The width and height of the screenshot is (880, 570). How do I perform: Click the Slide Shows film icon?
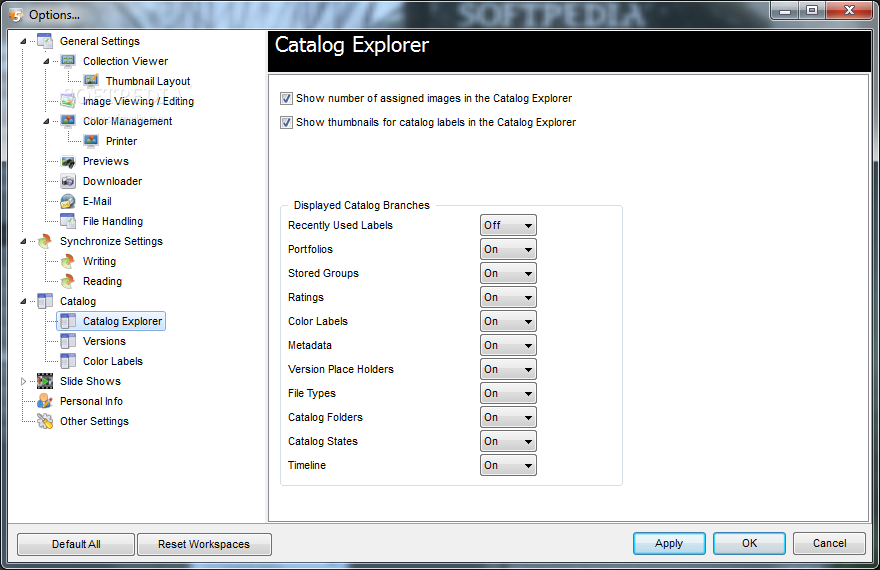coord(45,381)
